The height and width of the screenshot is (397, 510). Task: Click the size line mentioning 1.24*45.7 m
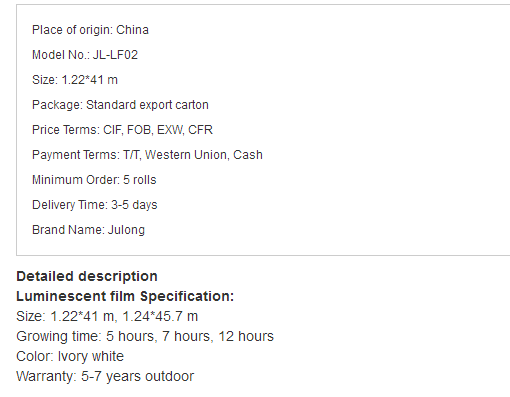click(107, 316)
